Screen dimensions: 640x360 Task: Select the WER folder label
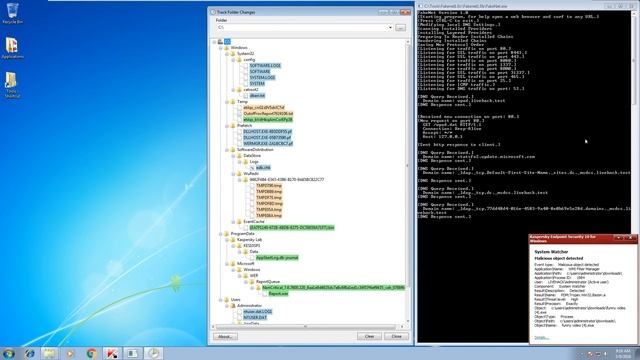(x=254, y=276)
